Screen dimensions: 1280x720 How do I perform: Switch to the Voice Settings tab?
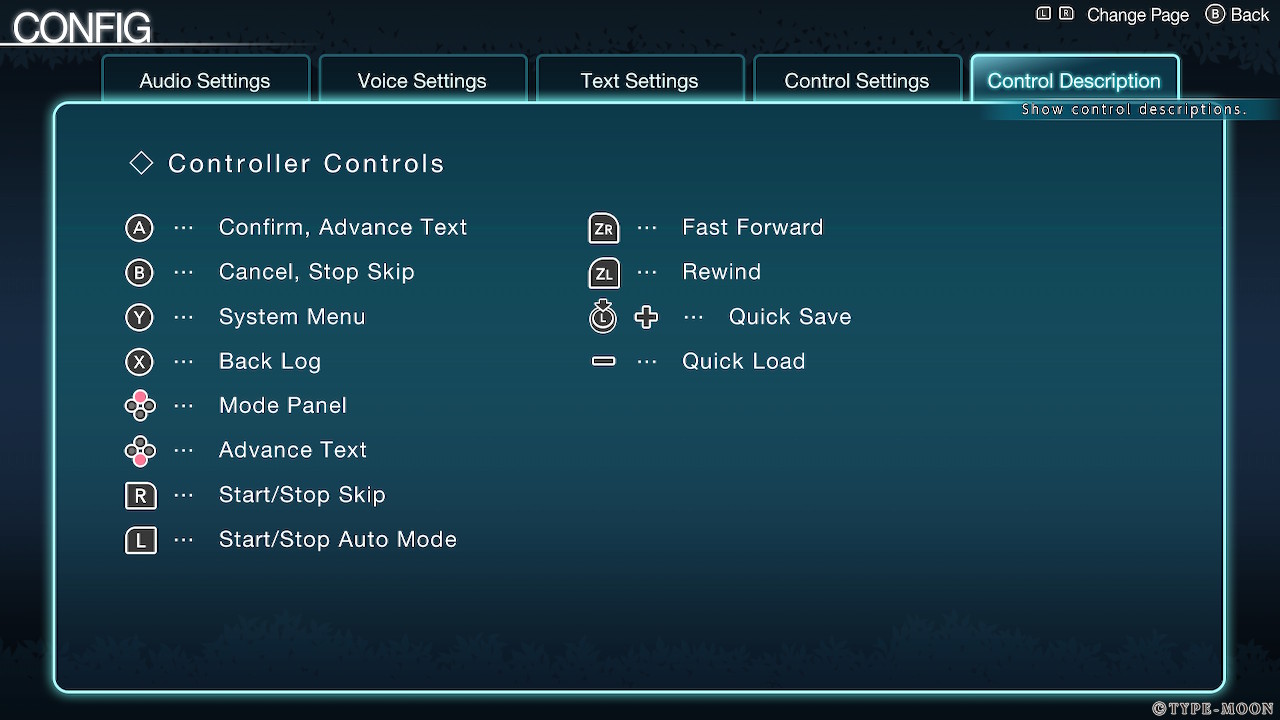coord(422,81)
